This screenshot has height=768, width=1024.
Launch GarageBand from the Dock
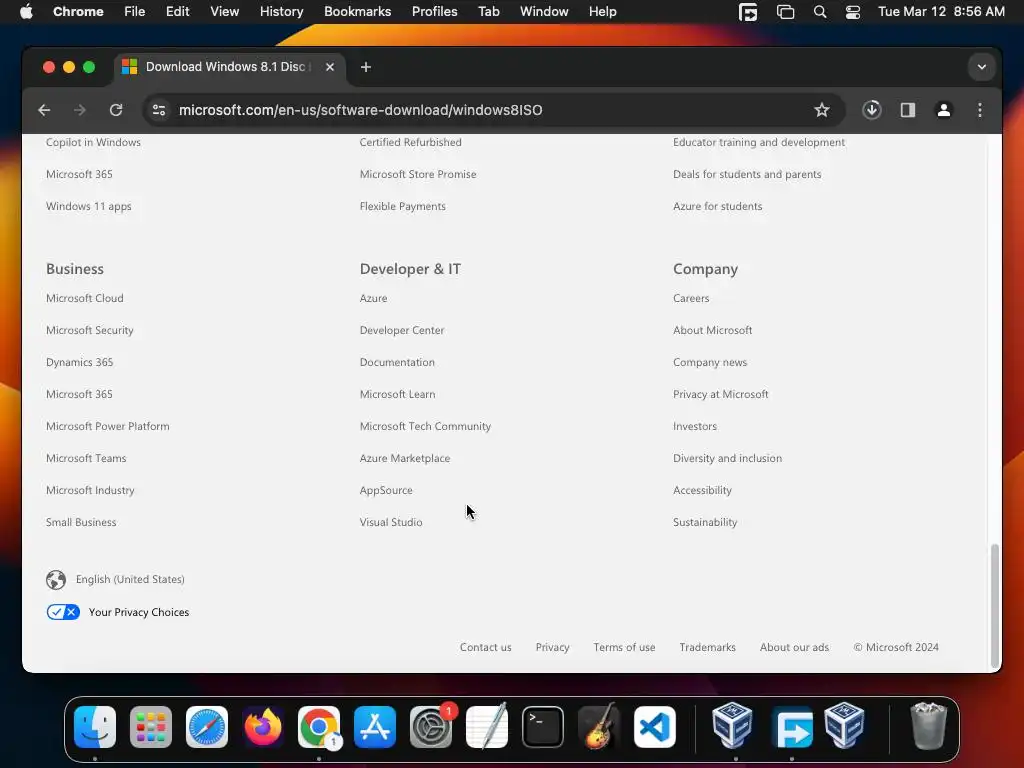pos(599,726)
